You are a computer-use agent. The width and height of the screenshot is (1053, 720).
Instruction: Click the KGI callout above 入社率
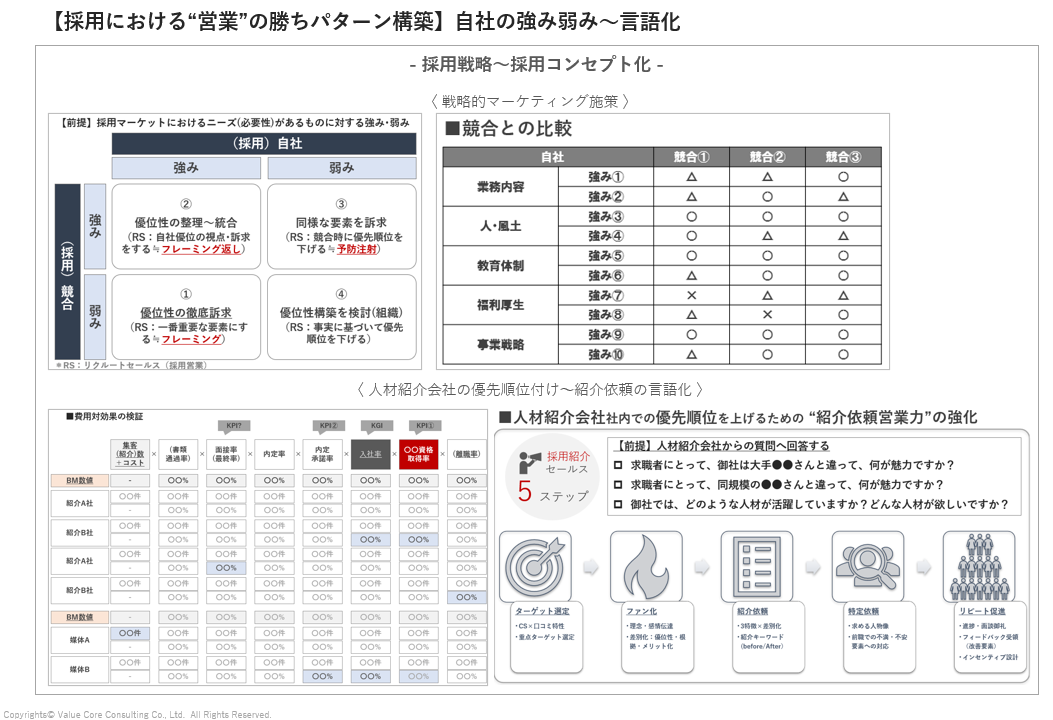click(376, 425)
